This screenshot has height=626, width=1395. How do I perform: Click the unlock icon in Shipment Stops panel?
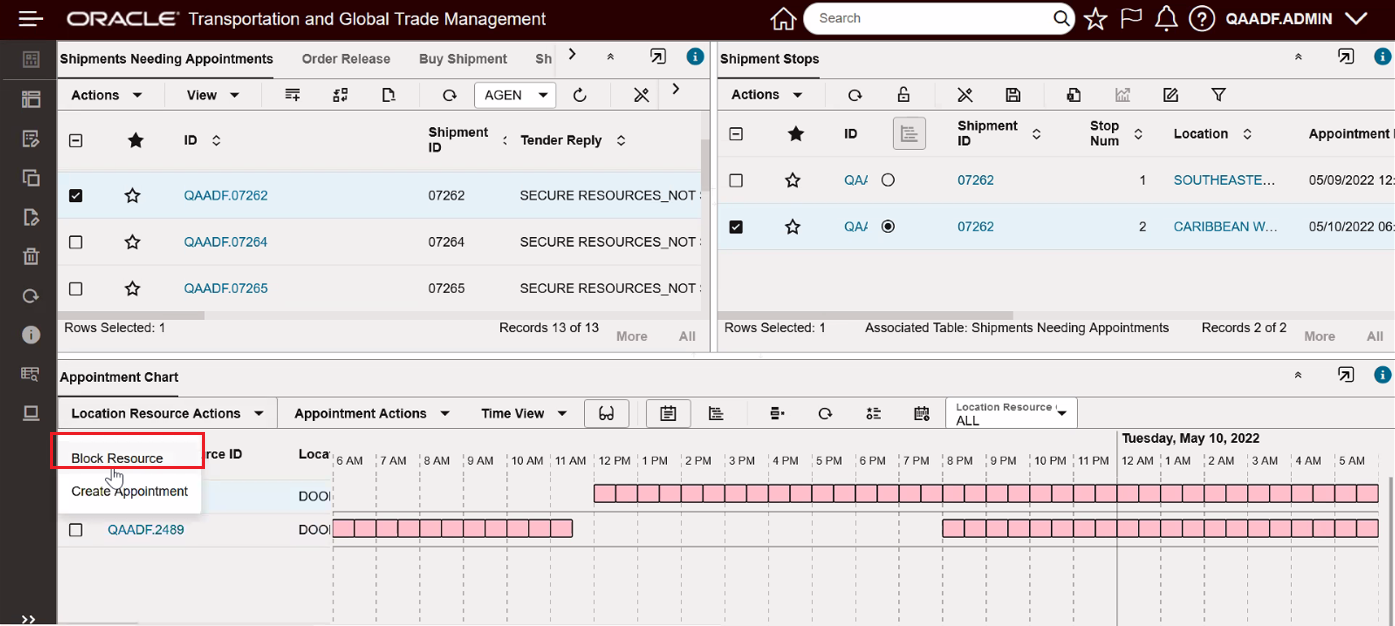click(x=903, y=94)
